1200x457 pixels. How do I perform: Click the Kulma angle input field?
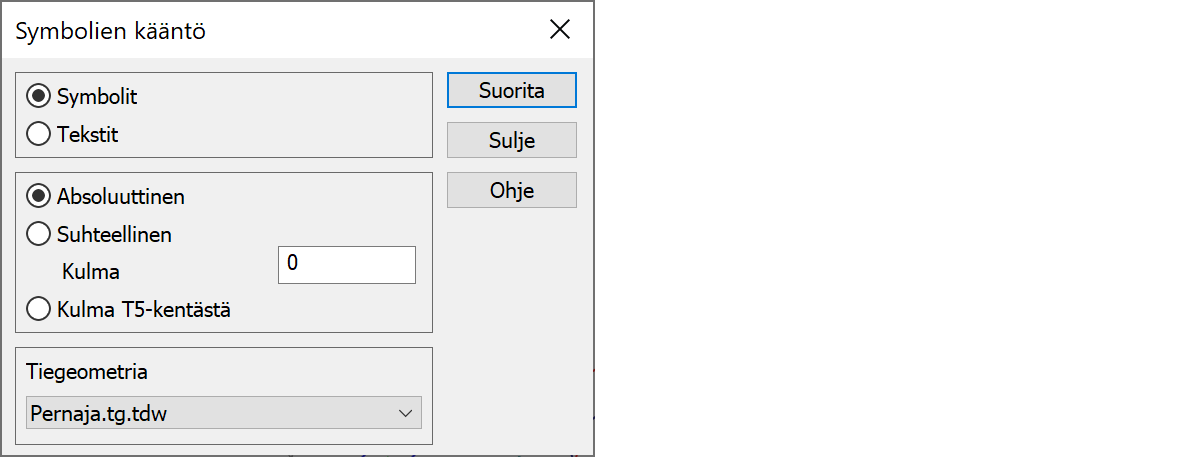(346, 265)
